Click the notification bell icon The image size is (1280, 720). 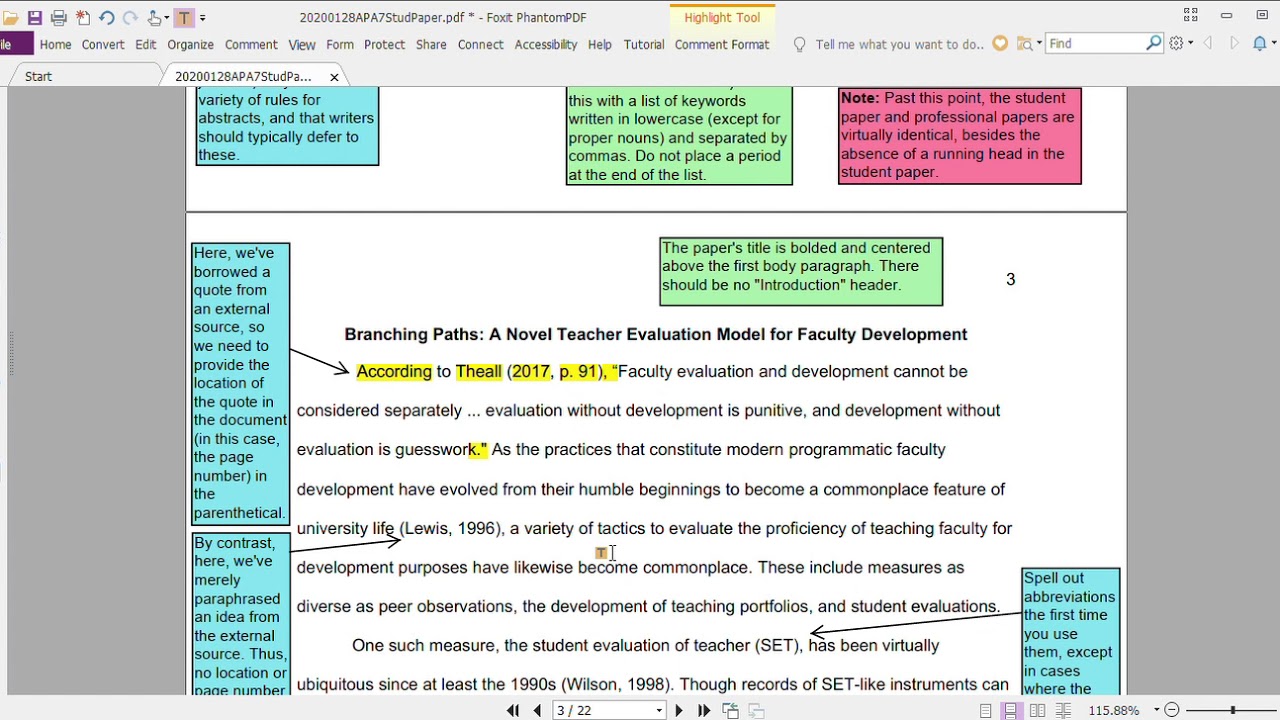[1260, 43]
